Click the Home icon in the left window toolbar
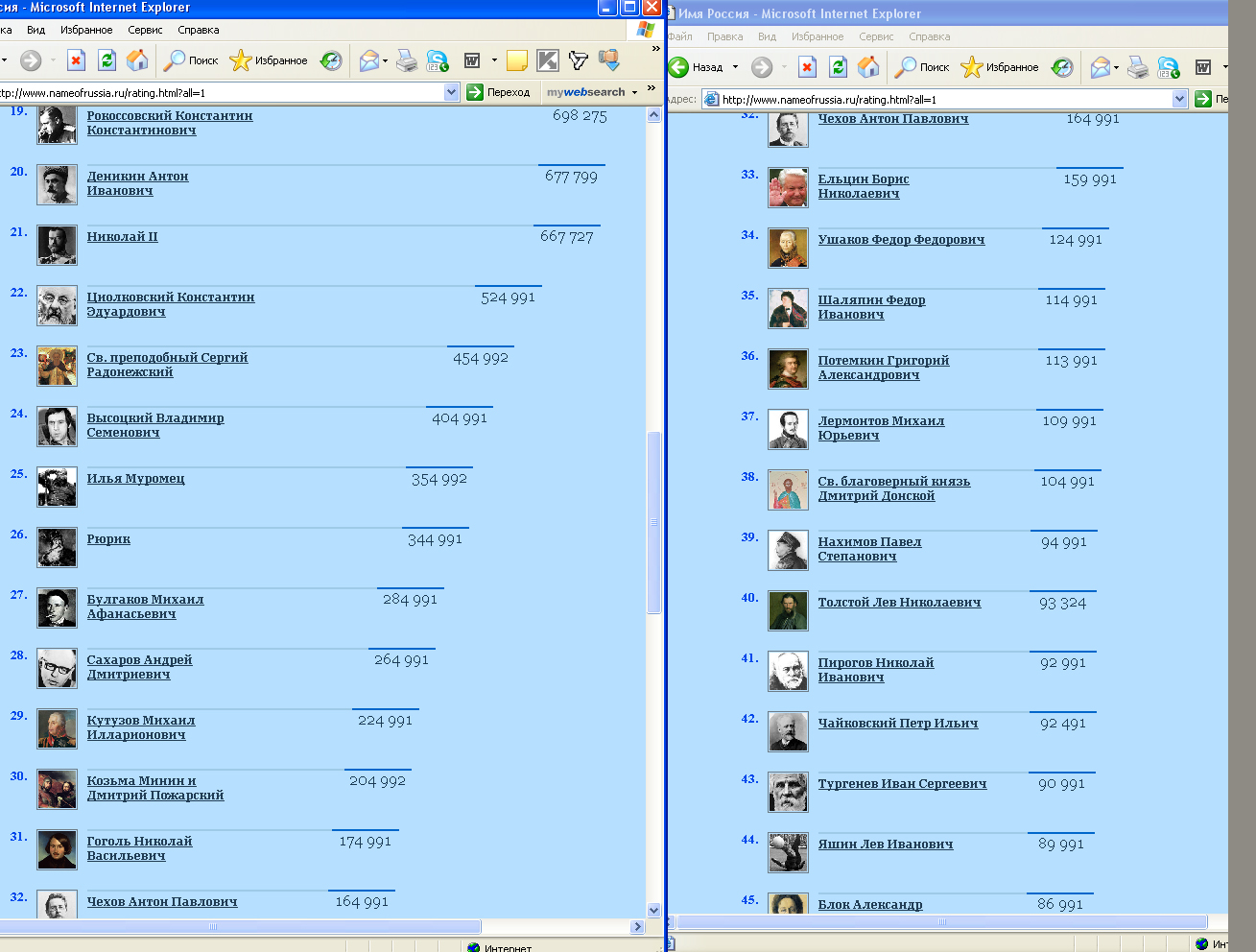 (137, 60)
